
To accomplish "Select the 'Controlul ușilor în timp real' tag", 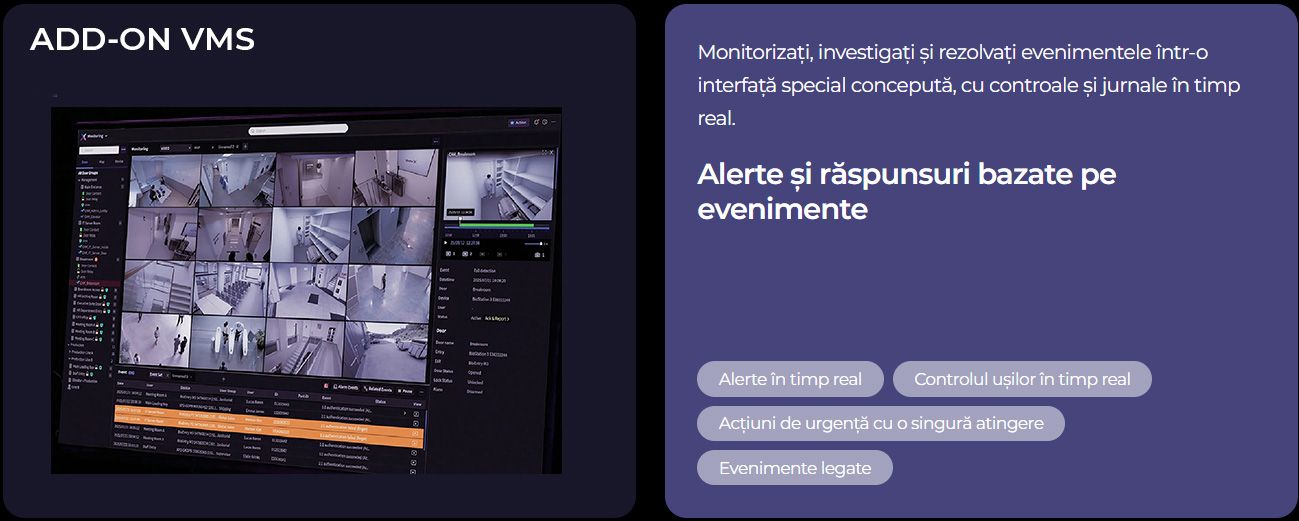I will [x=1021, y=380].
